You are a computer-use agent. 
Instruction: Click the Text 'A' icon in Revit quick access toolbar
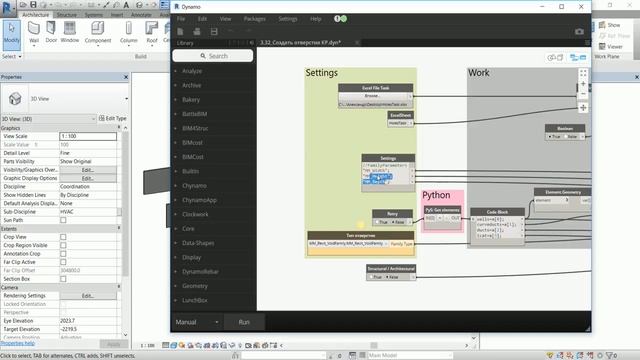point(126,5)
